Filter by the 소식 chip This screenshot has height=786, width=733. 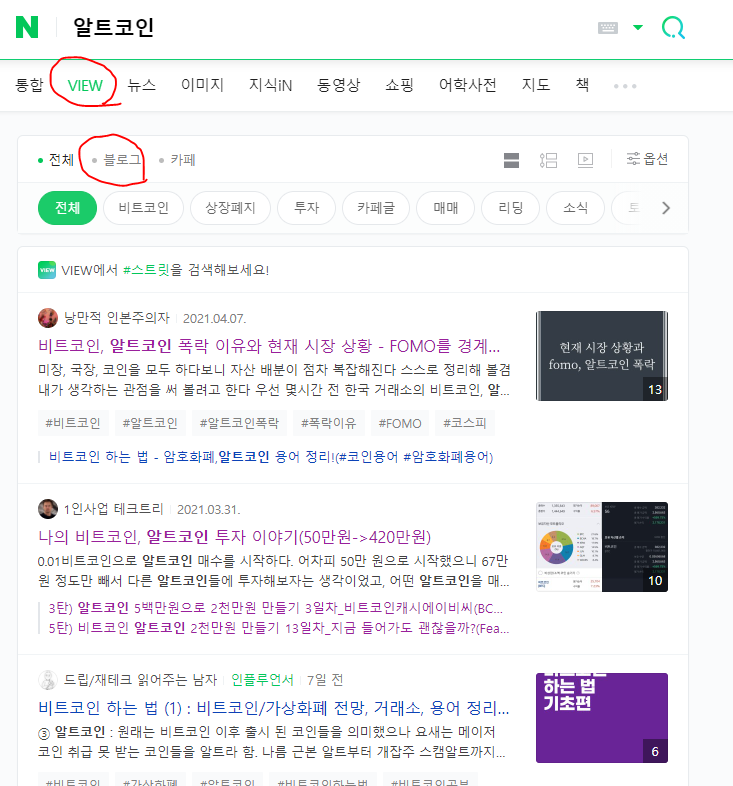pos(575,208)
